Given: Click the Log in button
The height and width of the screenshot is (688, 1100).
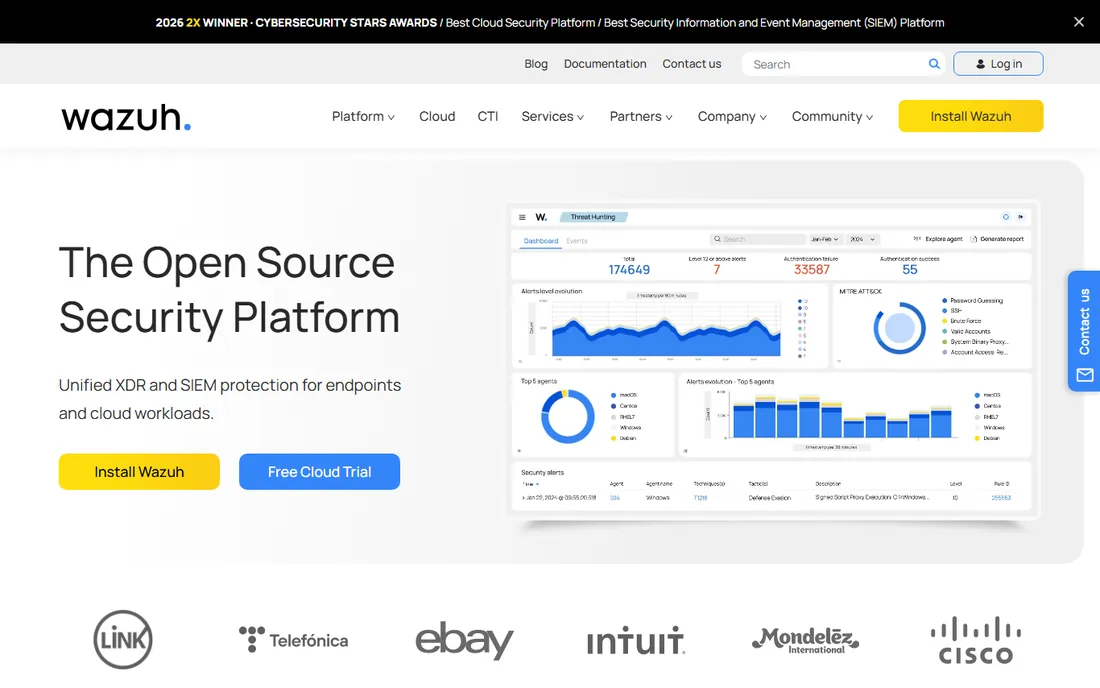Looking at the screenshot, I should (998, 64).
